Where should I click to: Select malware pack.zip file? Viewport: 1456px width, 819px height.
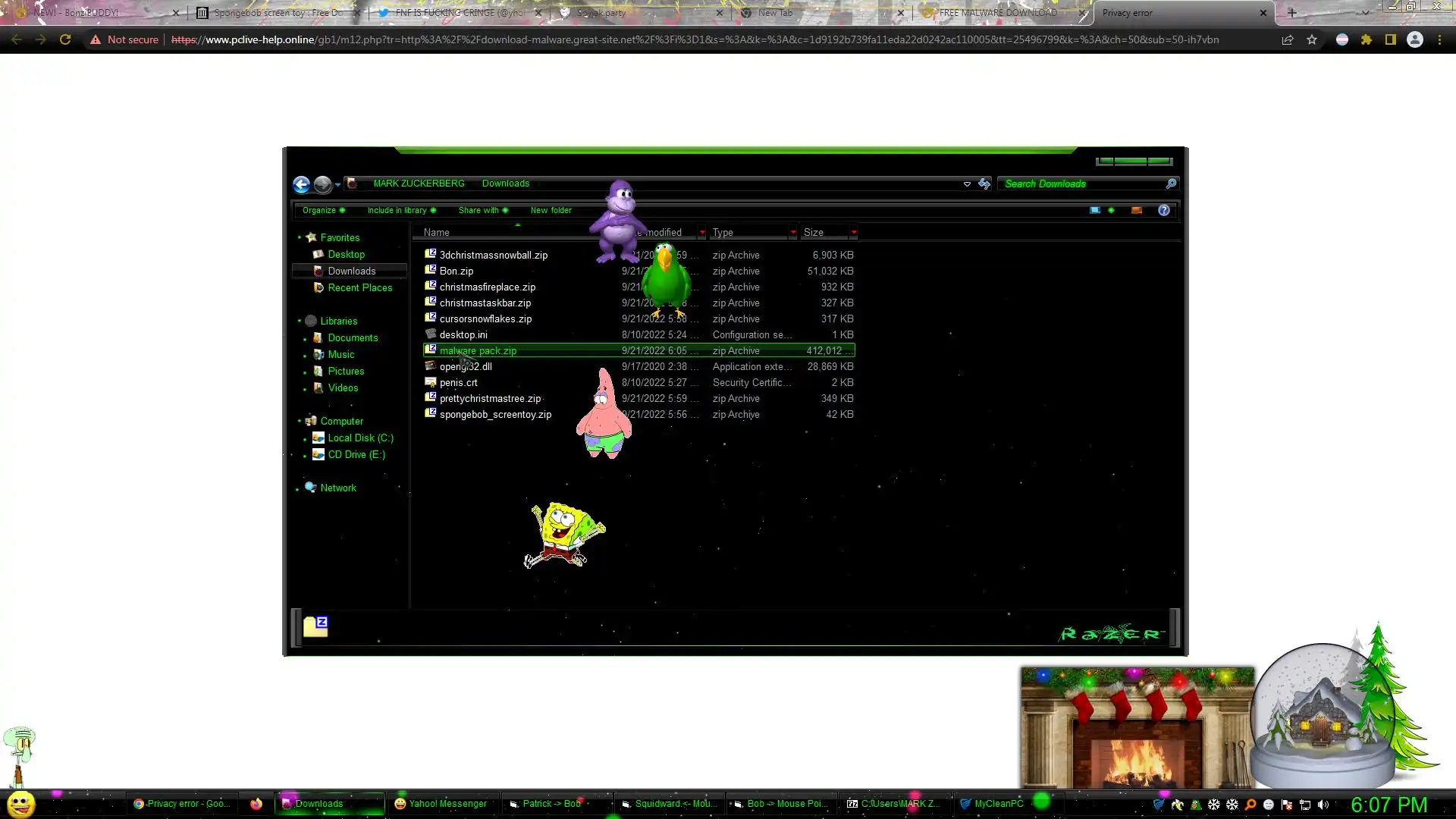(x=478, y=350)
